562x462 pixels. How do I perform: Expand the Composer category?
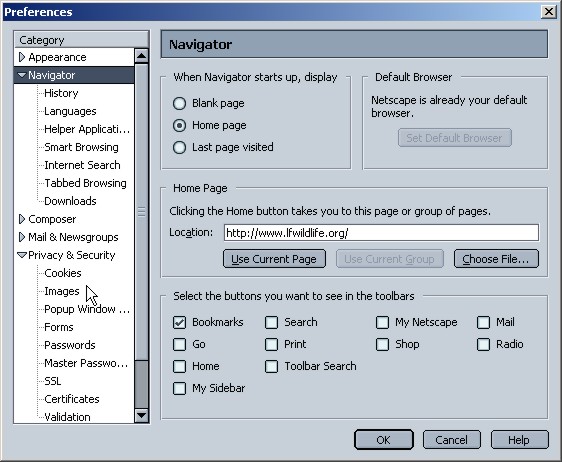(22, 219)
